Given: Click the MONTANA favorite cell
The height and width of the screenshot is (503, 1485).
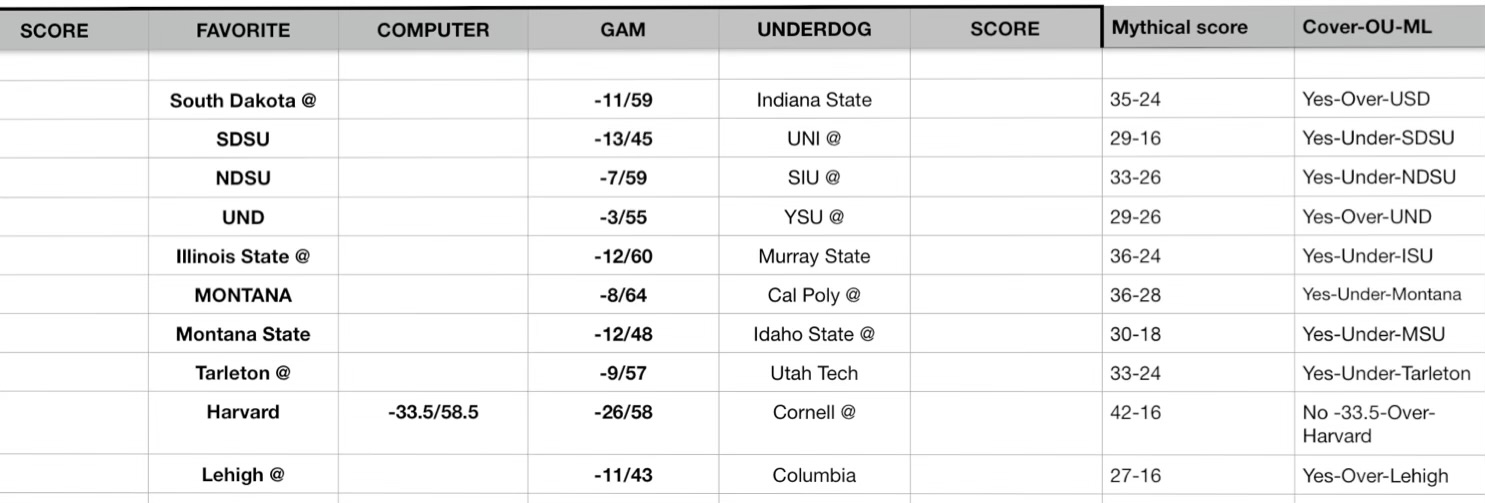Looking at the screenshot, I should [243, 295].
